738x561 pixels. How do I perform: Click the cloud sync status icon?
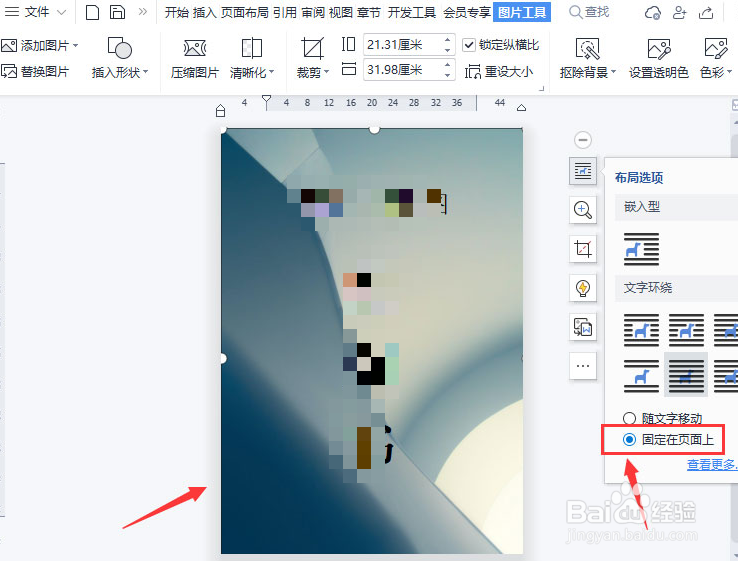click(652, 12)
